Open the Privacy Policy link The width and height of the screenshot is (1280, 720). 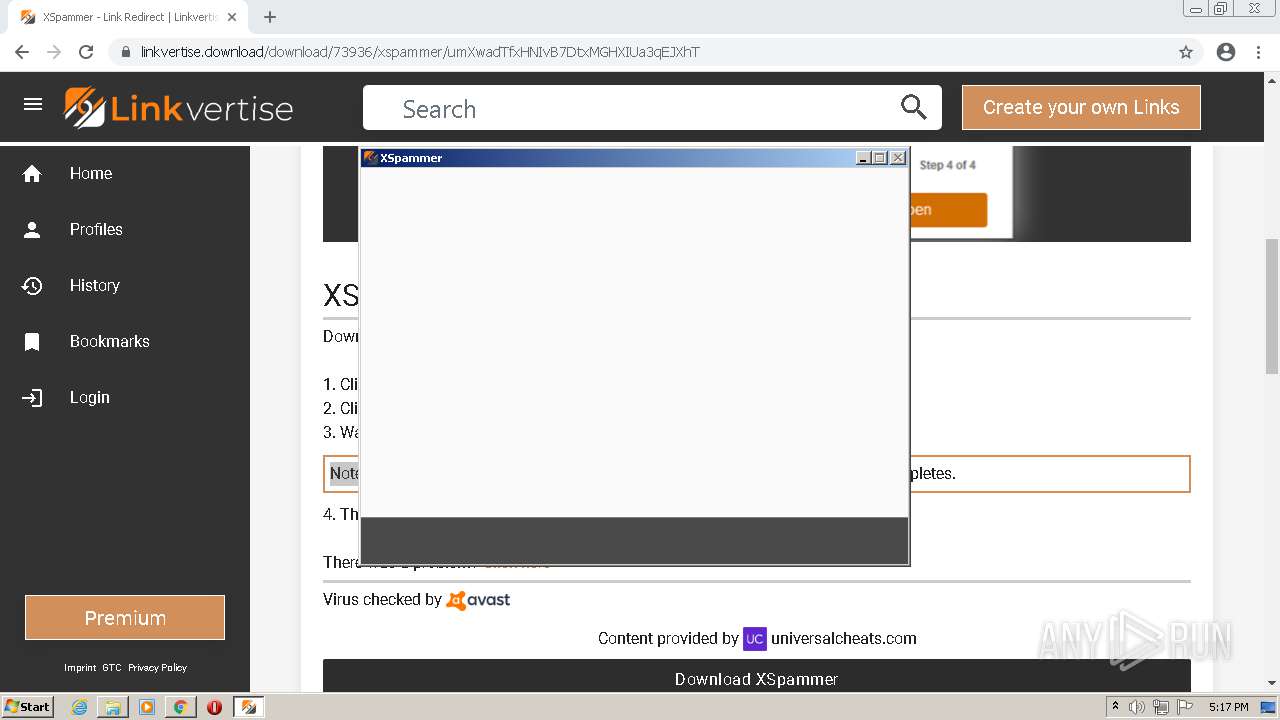point(157,668)
